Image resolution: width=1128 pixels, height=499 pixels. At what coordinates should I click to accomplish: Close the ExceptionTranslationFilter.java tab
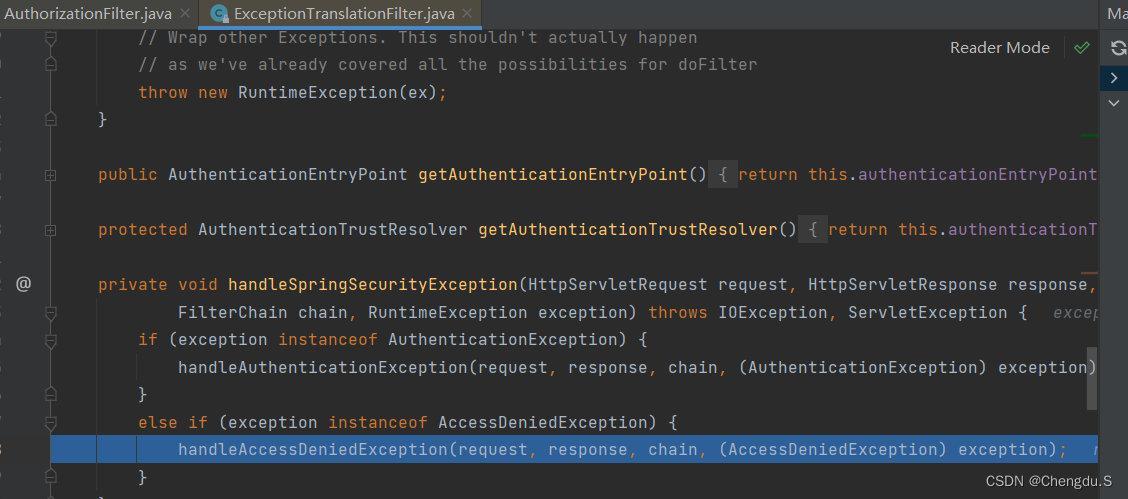pyautogui.click(x=468, y=14)
